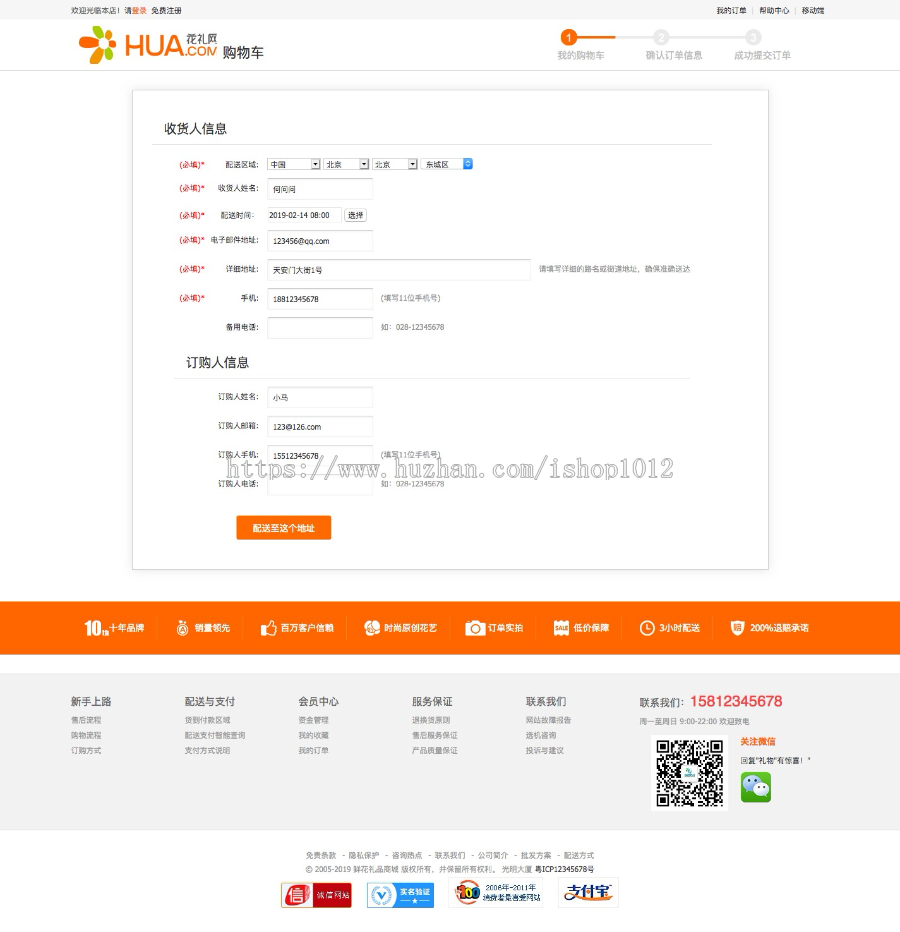Click the 订单实拍 camera icon
The height and width of the screenshot is (932, 900).
click(x=477, y=628)
